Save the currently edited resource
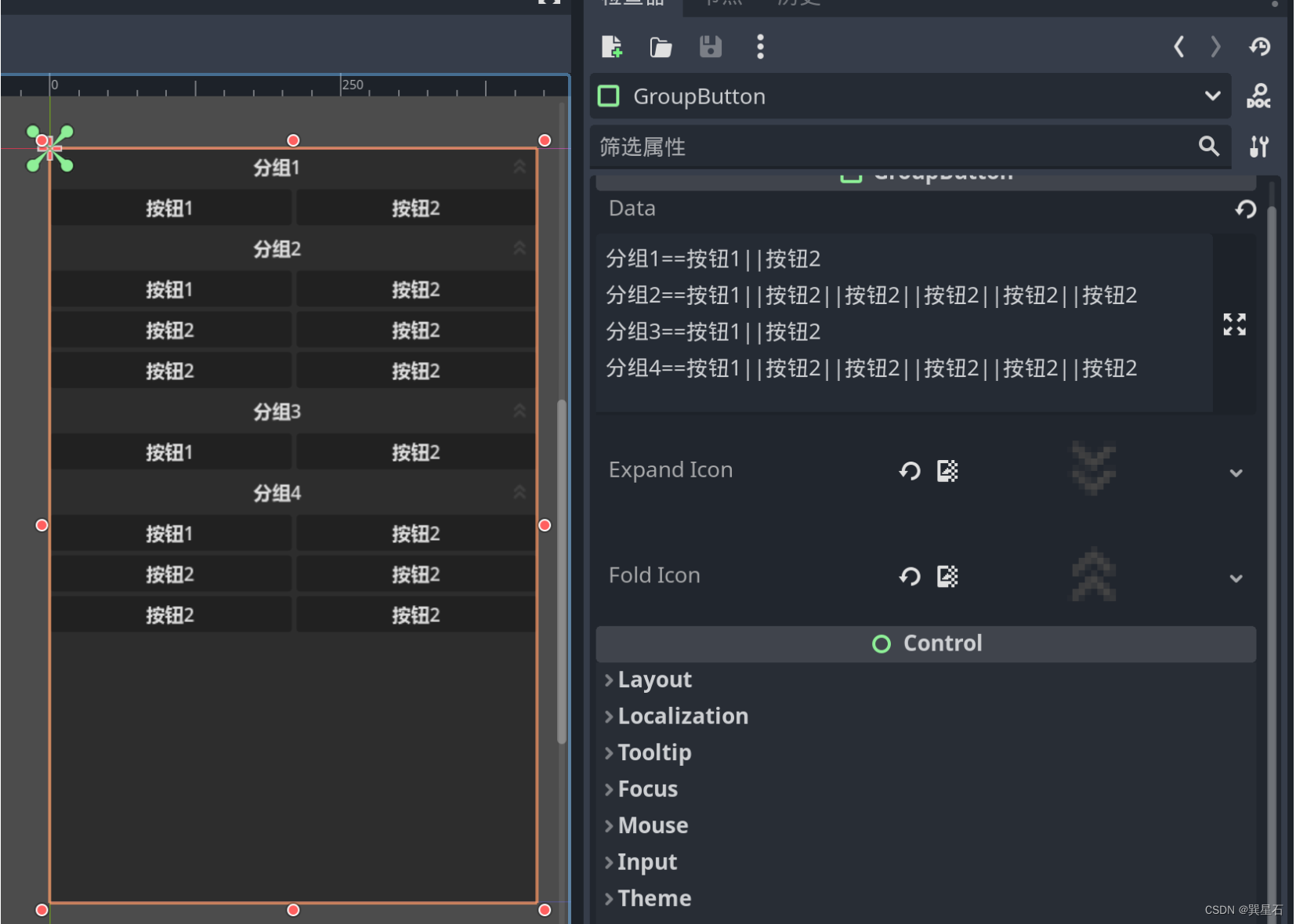 click(711, 47)
